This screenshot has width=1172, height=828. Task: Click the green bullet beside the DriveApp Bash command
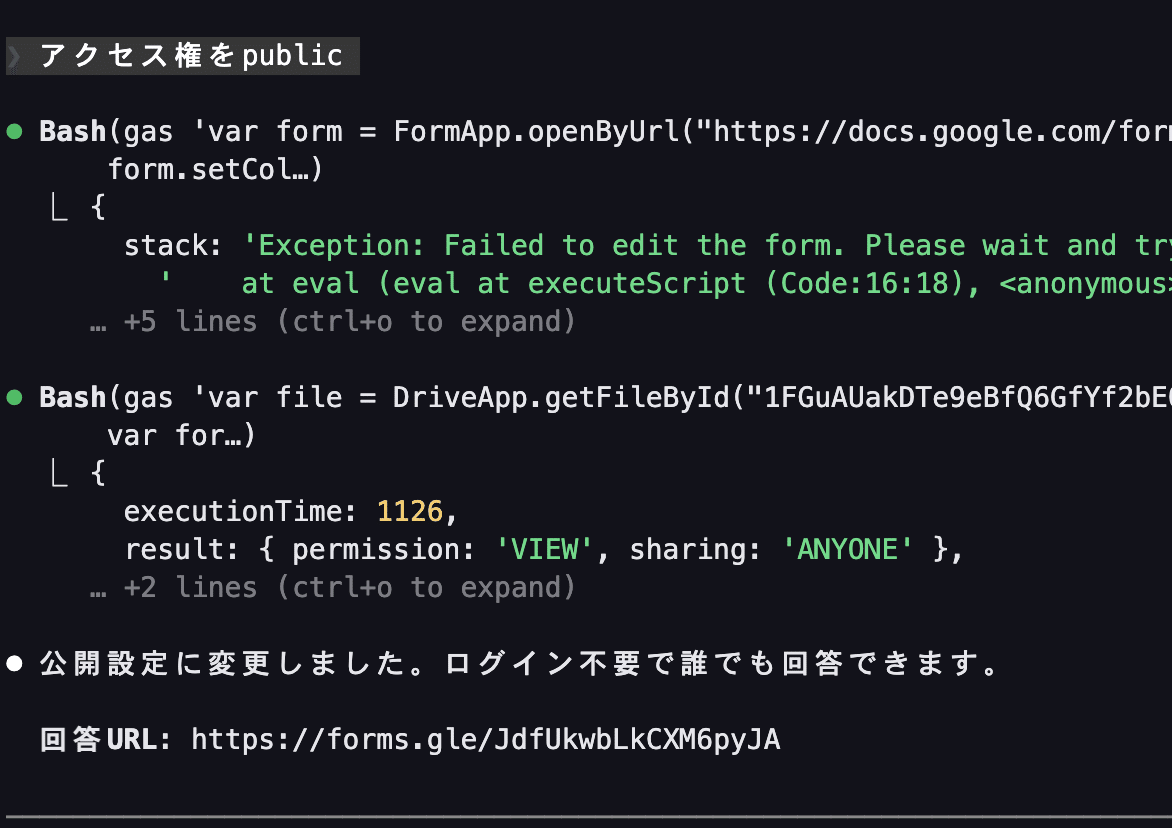pyautogui.click(x=15, y=398)
